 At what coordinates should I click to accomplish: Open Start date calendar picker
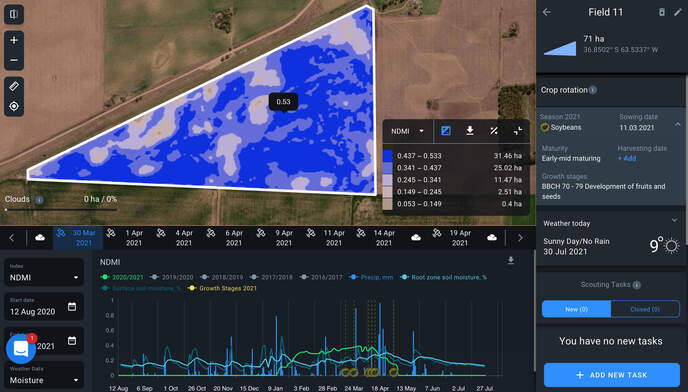(72, 306)
